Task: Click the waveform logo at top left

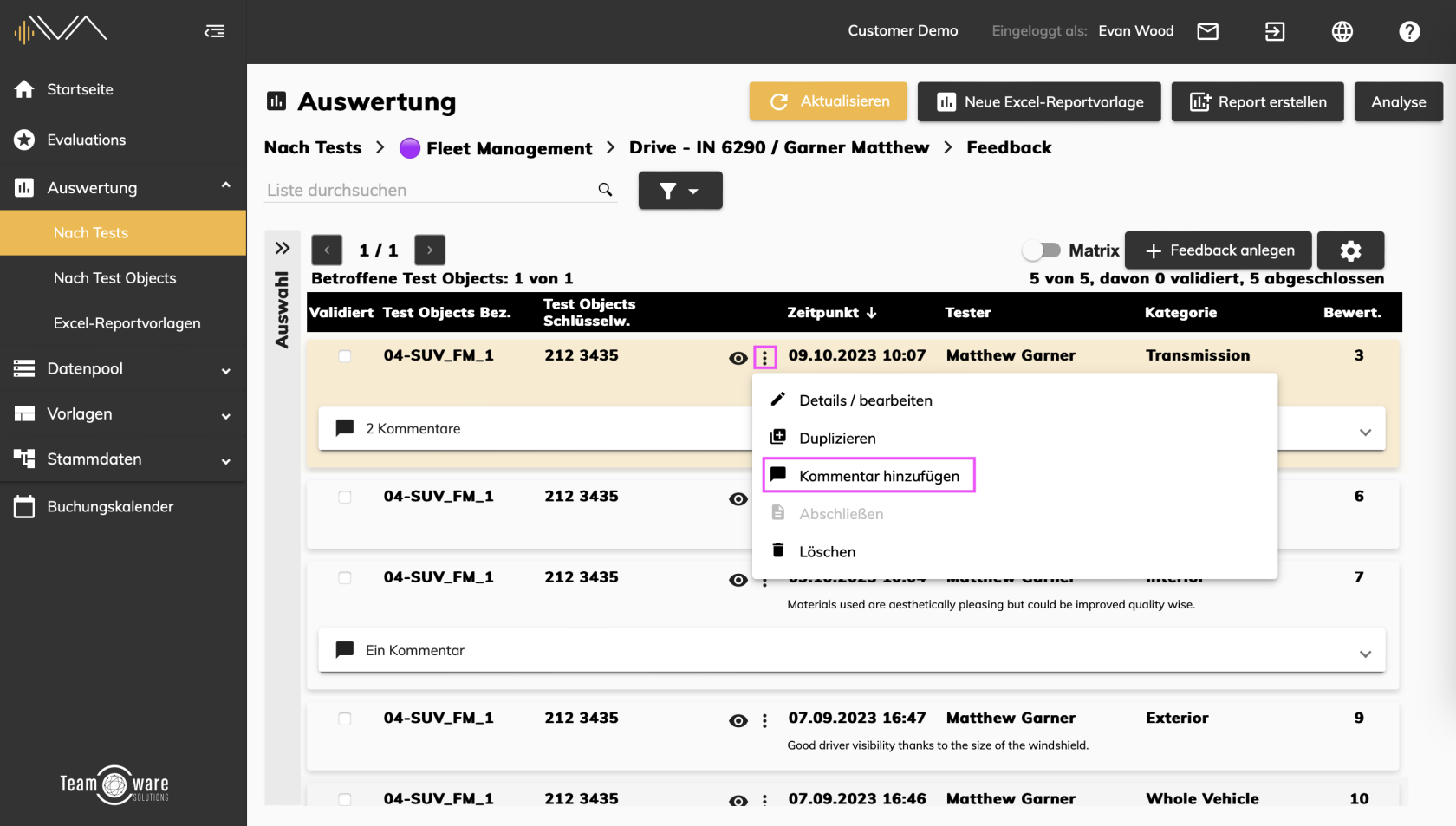Action: click(x=61, y=29)
